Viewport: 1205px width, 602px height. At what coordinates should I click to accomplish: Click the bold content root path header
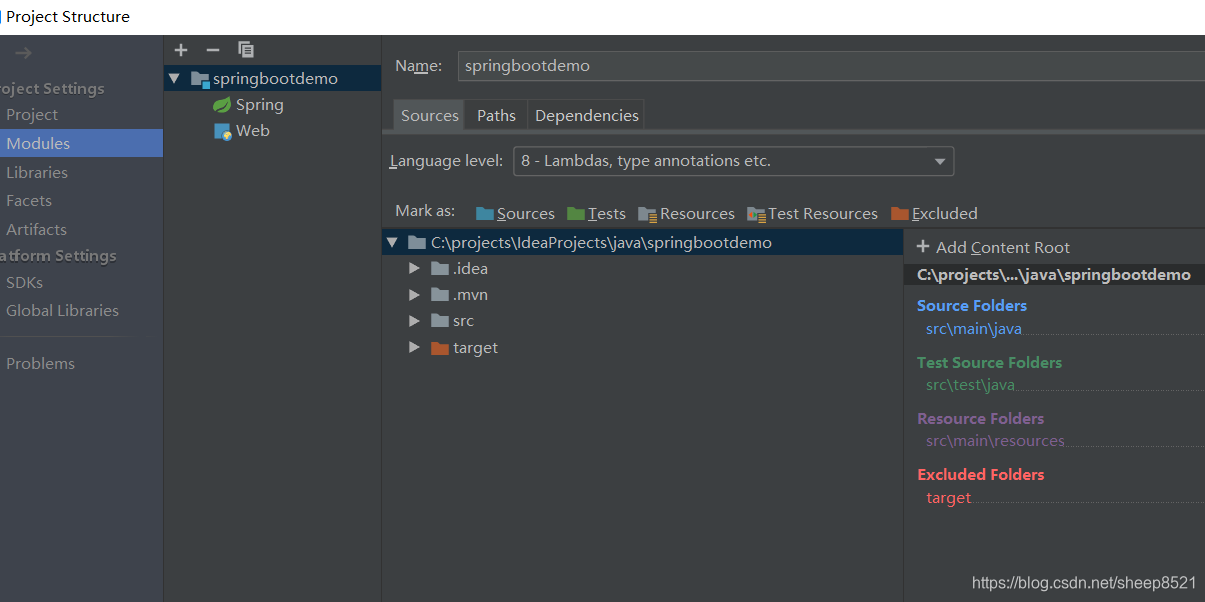coord(1054,275)
